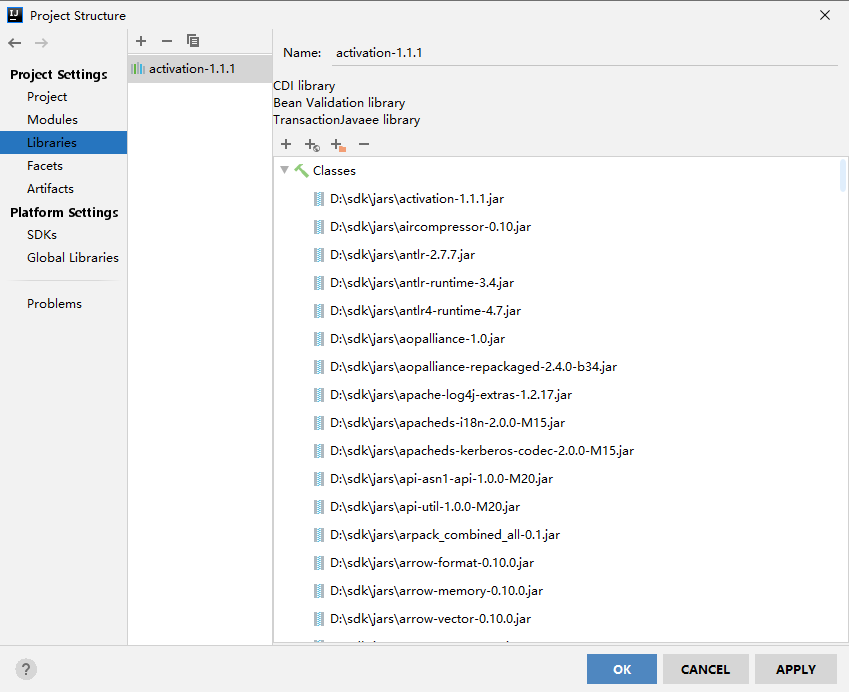This screenshot has width=849, height=692.
Task: Go back with the left arrow
Action: click(15, 43)
